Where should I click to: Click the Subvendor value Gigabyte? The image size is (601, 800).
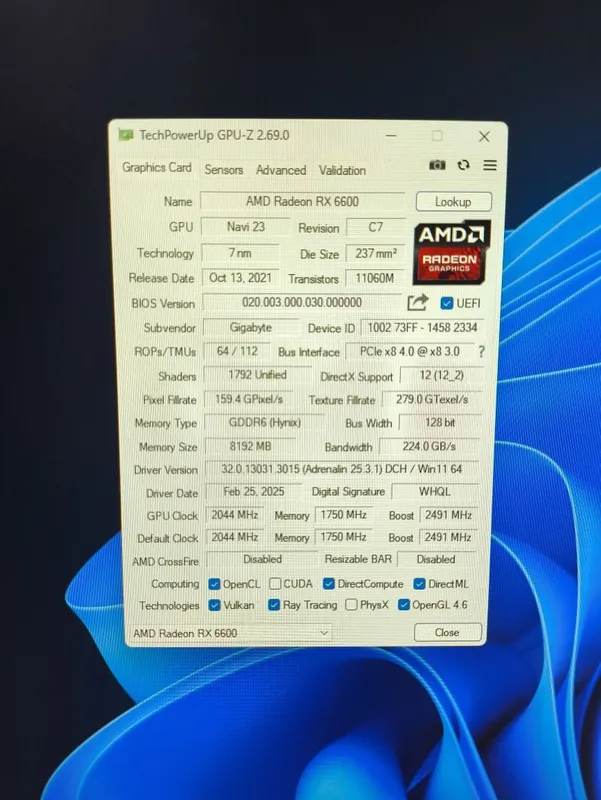click(x=251, y=327)
